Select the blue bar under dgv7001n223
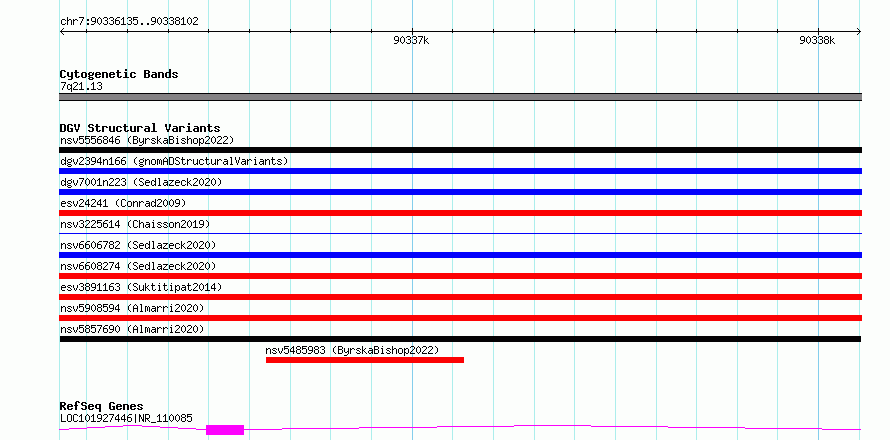 point(460,192)
